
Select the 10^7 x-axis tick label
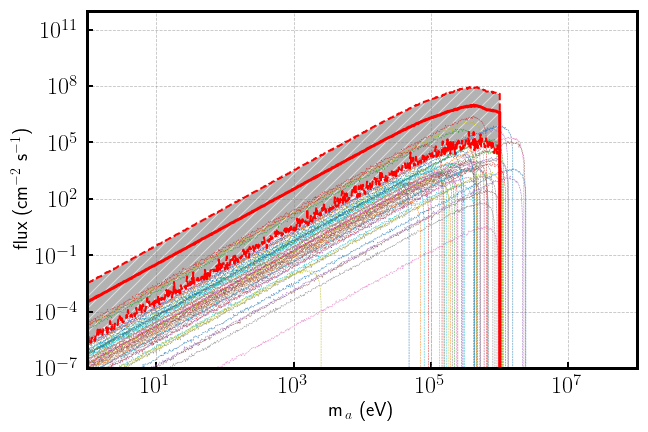coord(567,387)
